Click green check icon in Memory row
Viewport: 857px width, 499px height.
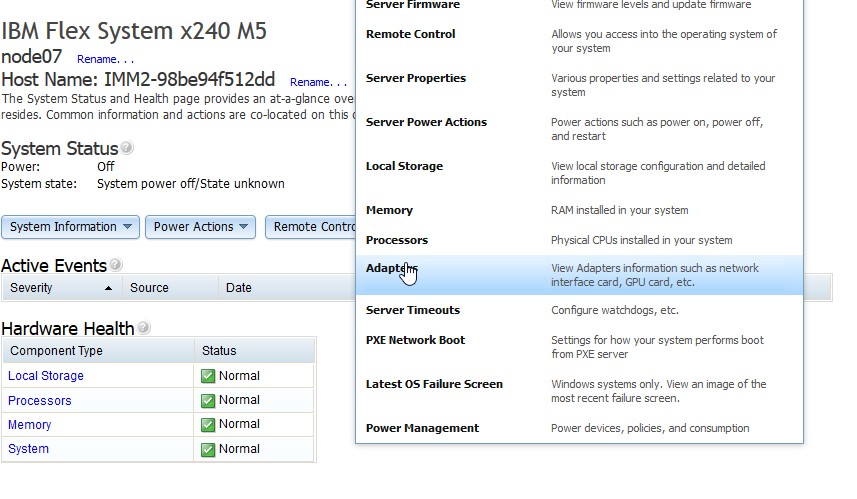coord(208,425)
